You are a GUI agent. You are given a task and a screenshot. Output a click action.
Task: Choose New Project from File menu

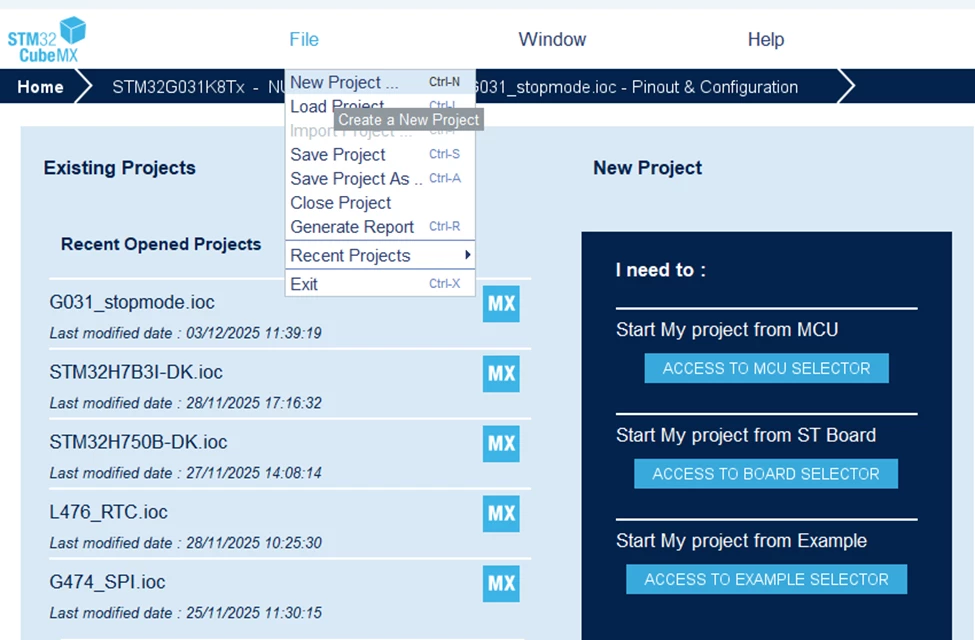(x=380, y=82)
